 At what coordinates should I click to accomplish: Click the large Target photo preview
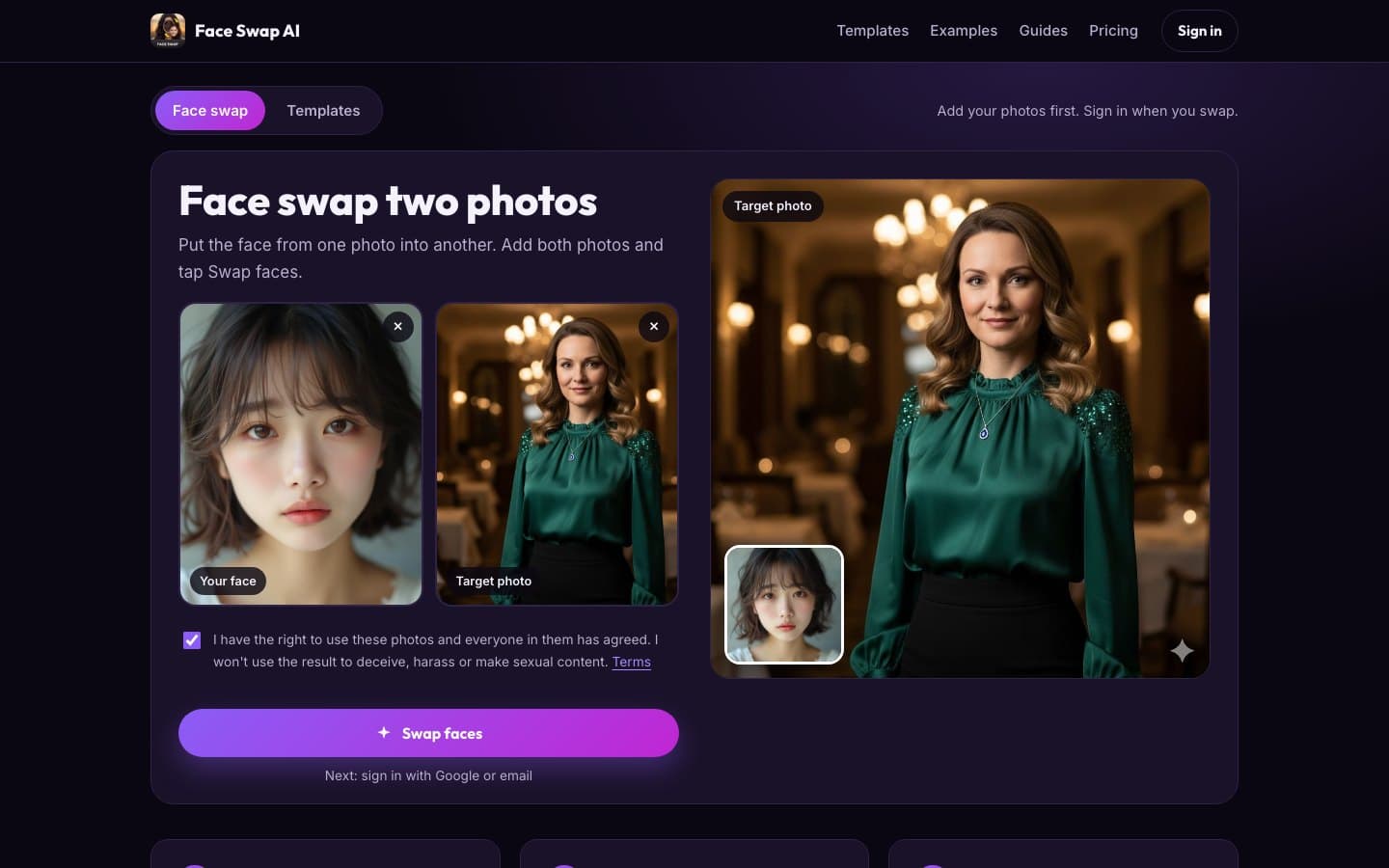pyautogui.click(x=960, y=428)
